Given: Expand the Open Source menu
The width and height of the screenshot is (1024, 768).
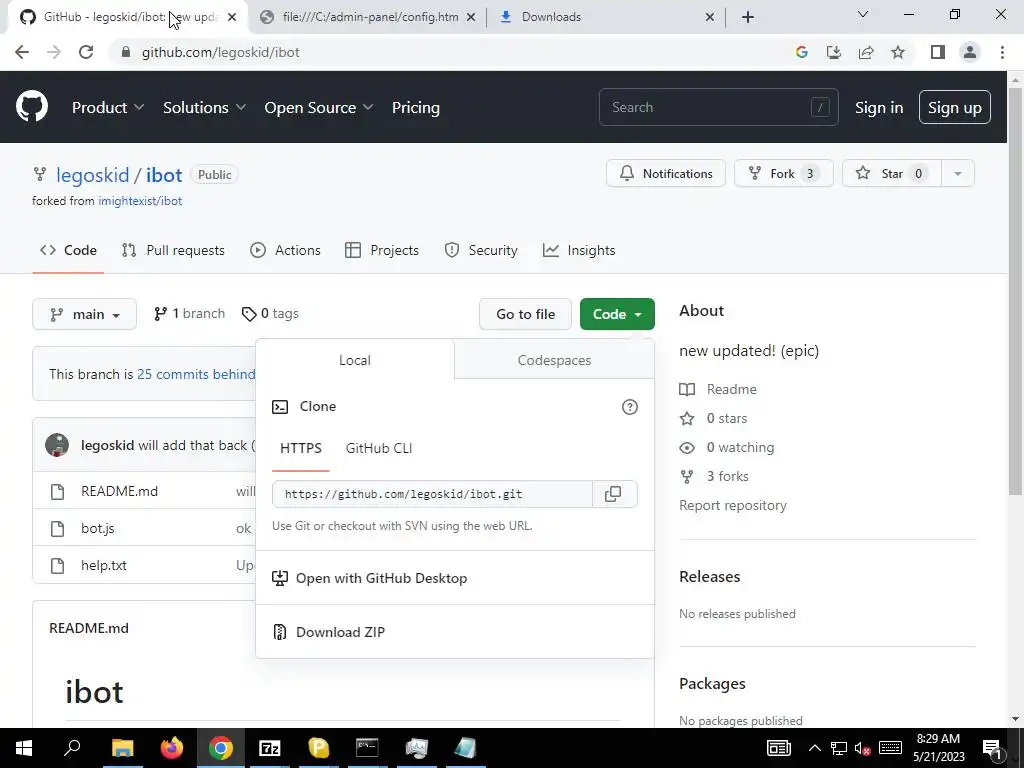Looking at the screenshot, I should pyautogui.click(x=319, y=108).
